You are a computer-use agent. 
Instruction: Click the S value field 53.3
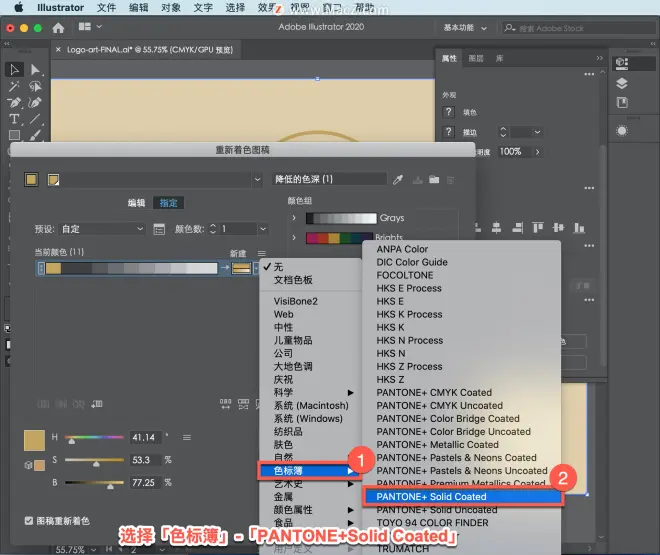(146, 460)
